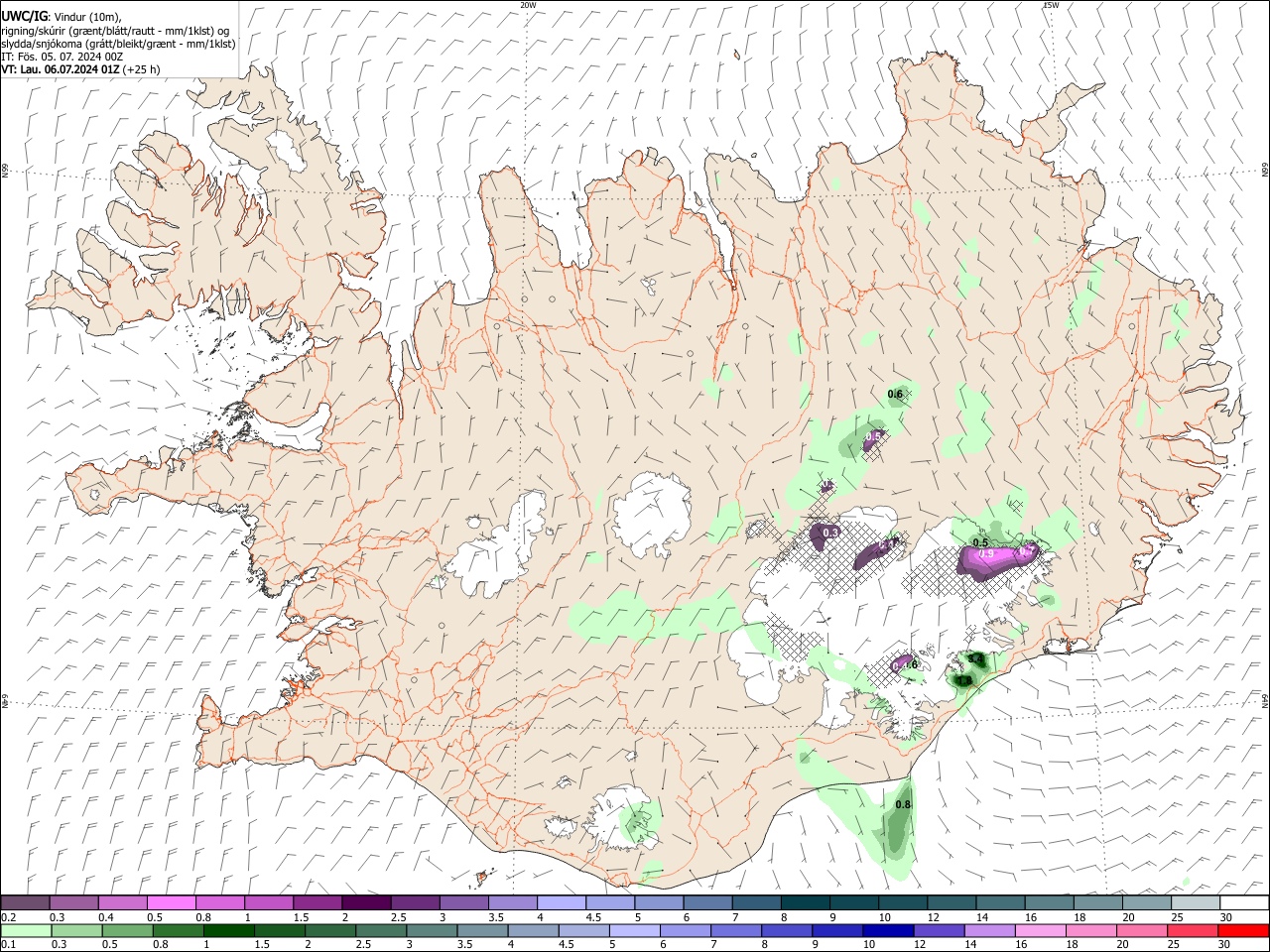Click the 64N latitude label on right edge
This screenshot has width=1270, height=952.
(1265, 701)
